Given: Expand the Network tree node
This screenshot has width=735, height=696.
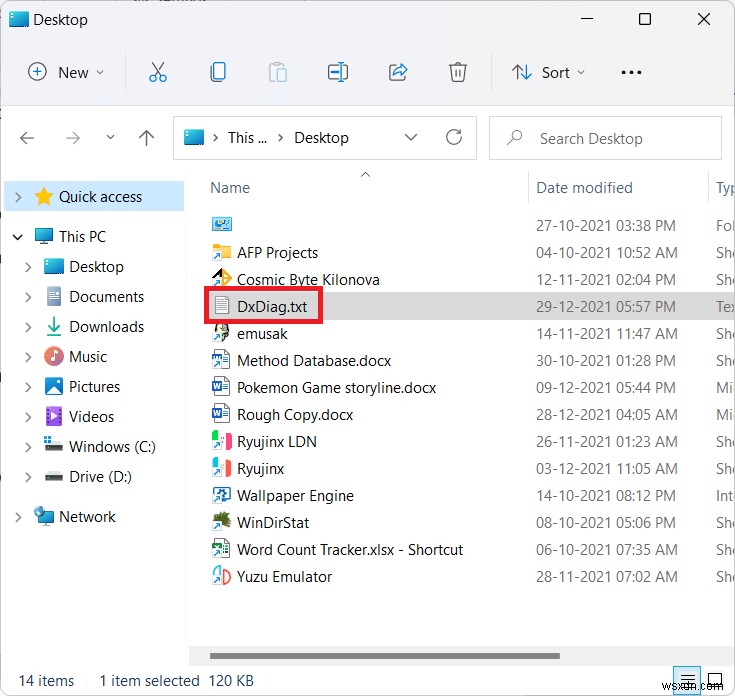Looking at the screenshot, I should [18, 516].
